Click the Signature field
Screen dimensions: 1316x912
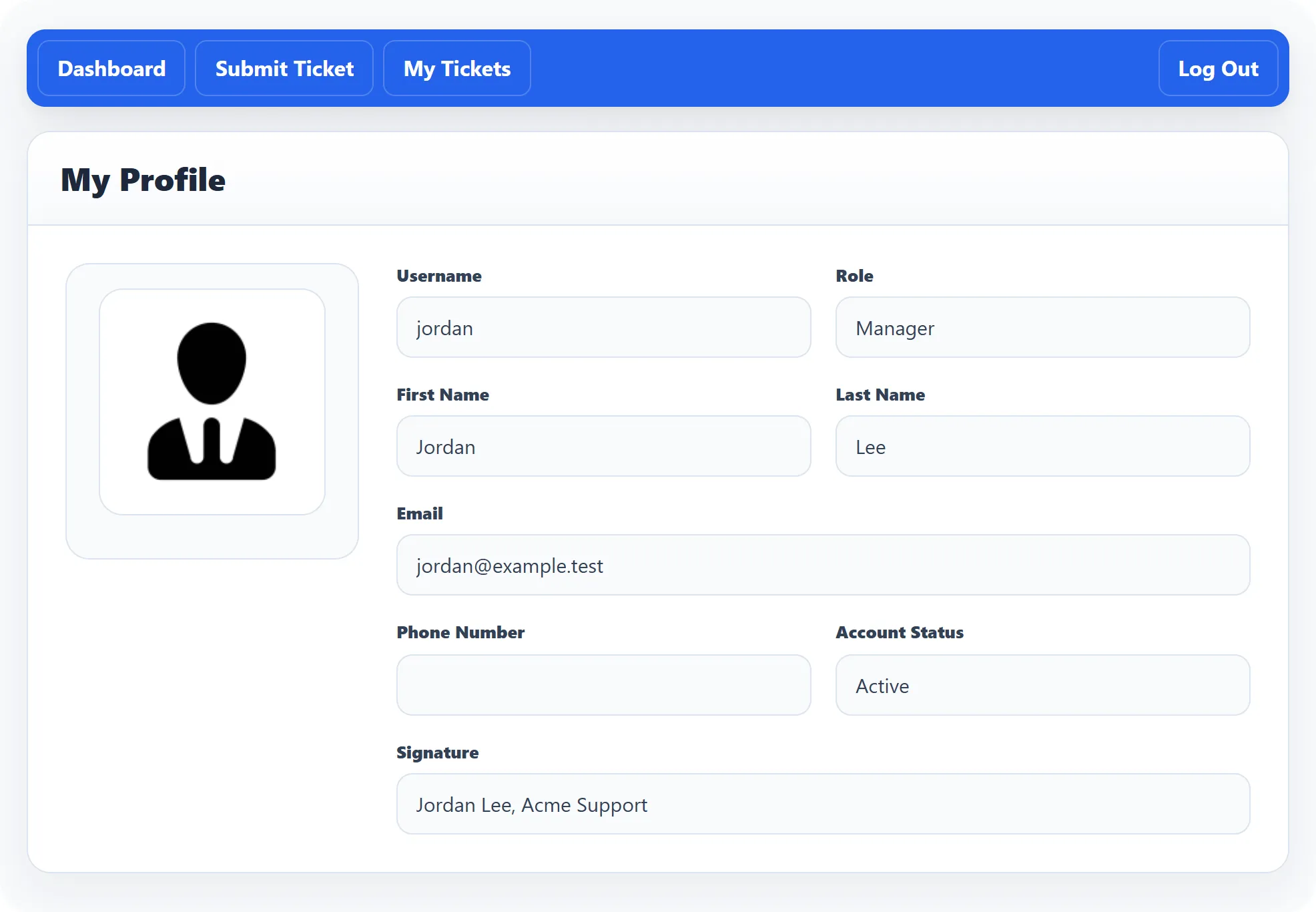point(824,804)
